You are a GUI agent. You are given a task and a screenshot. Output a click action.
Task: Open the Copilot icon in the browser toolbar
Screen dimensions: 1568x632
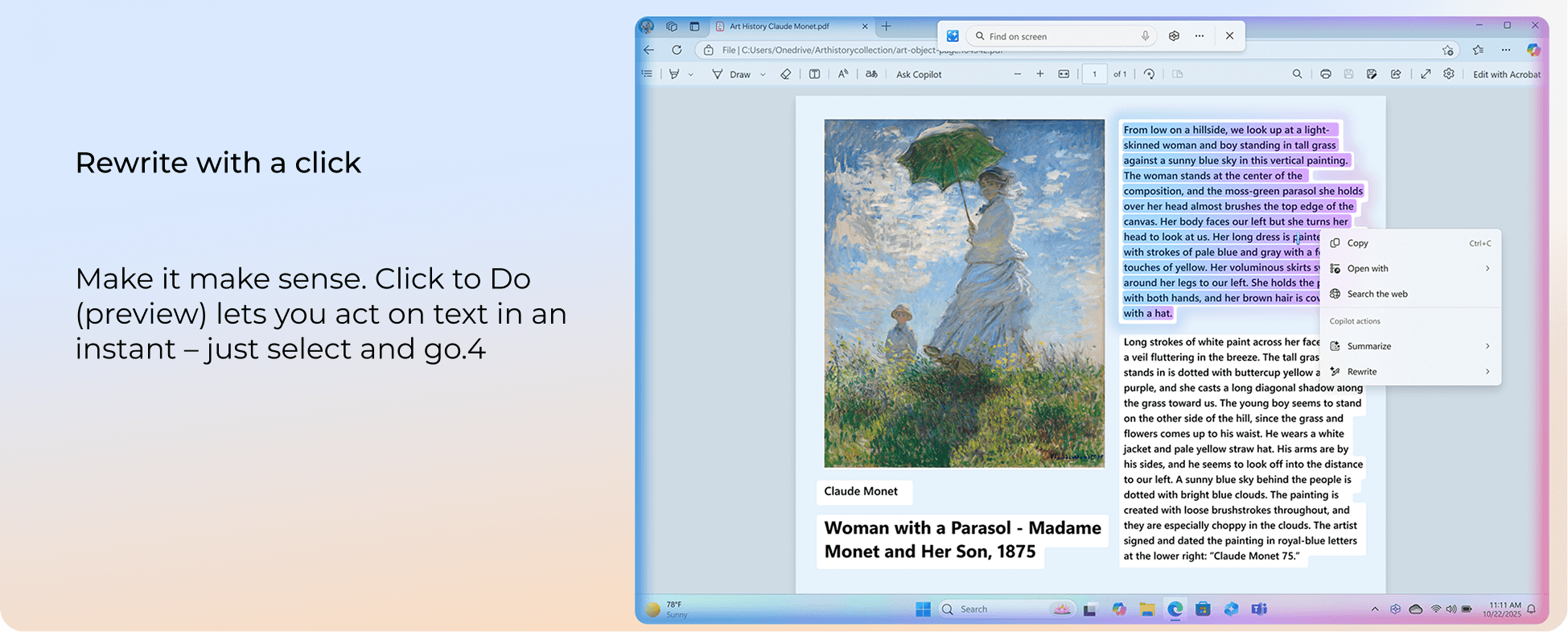[1533, 50]
